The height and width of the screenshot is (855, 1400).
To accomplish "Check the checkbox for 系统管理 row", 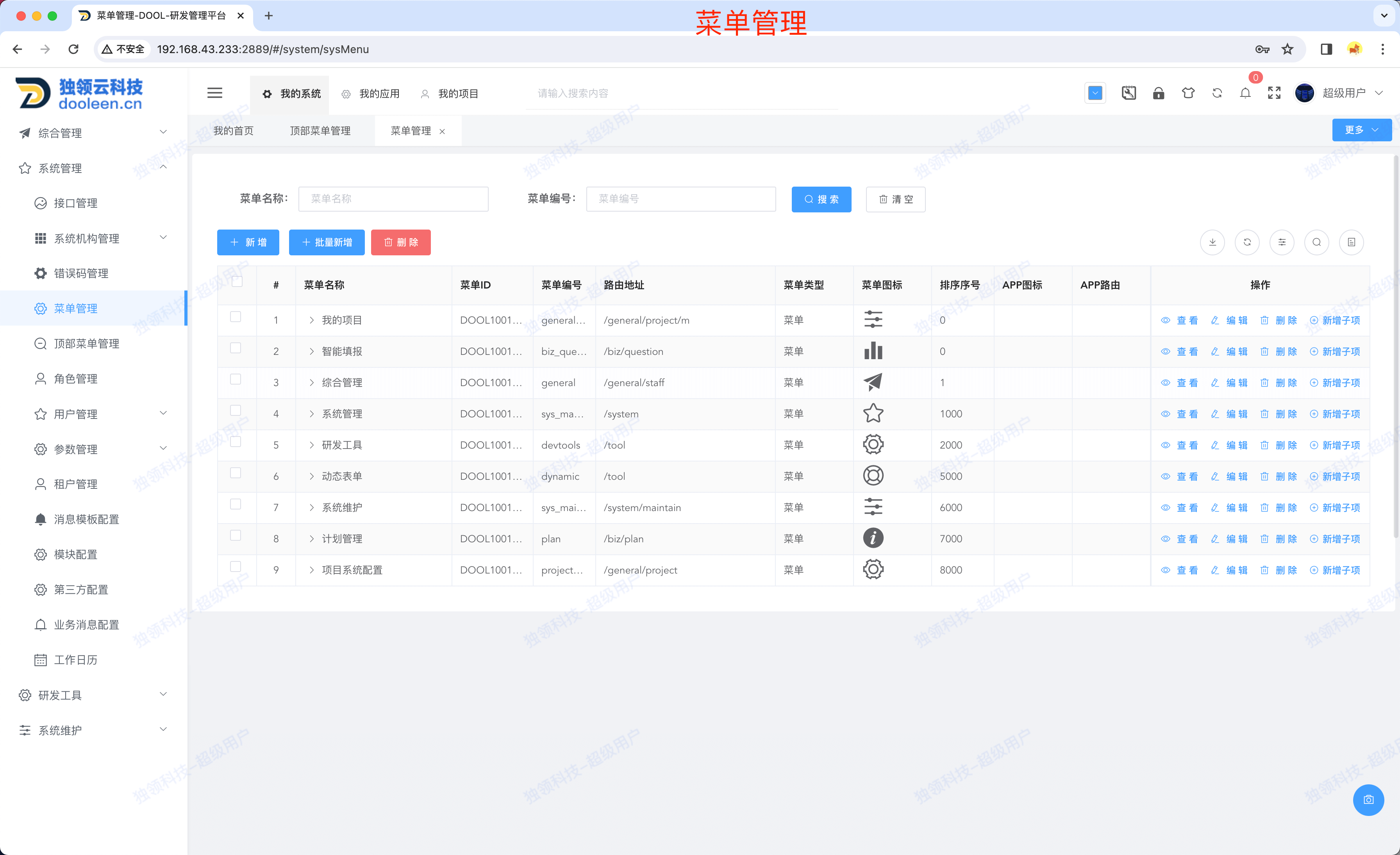I will pyautogui.click(x=235, y=410).
